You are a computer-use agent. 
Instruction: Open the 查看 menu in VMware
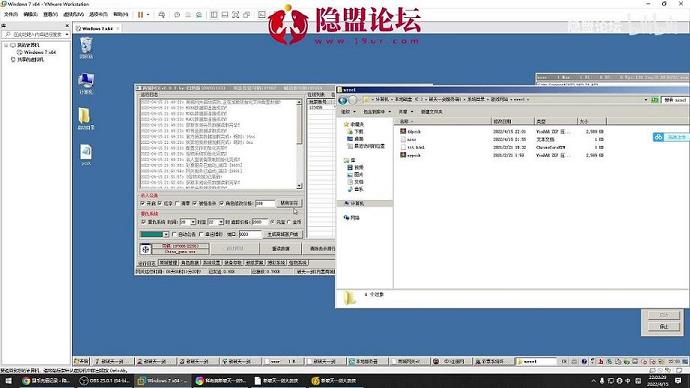point(50,15)
